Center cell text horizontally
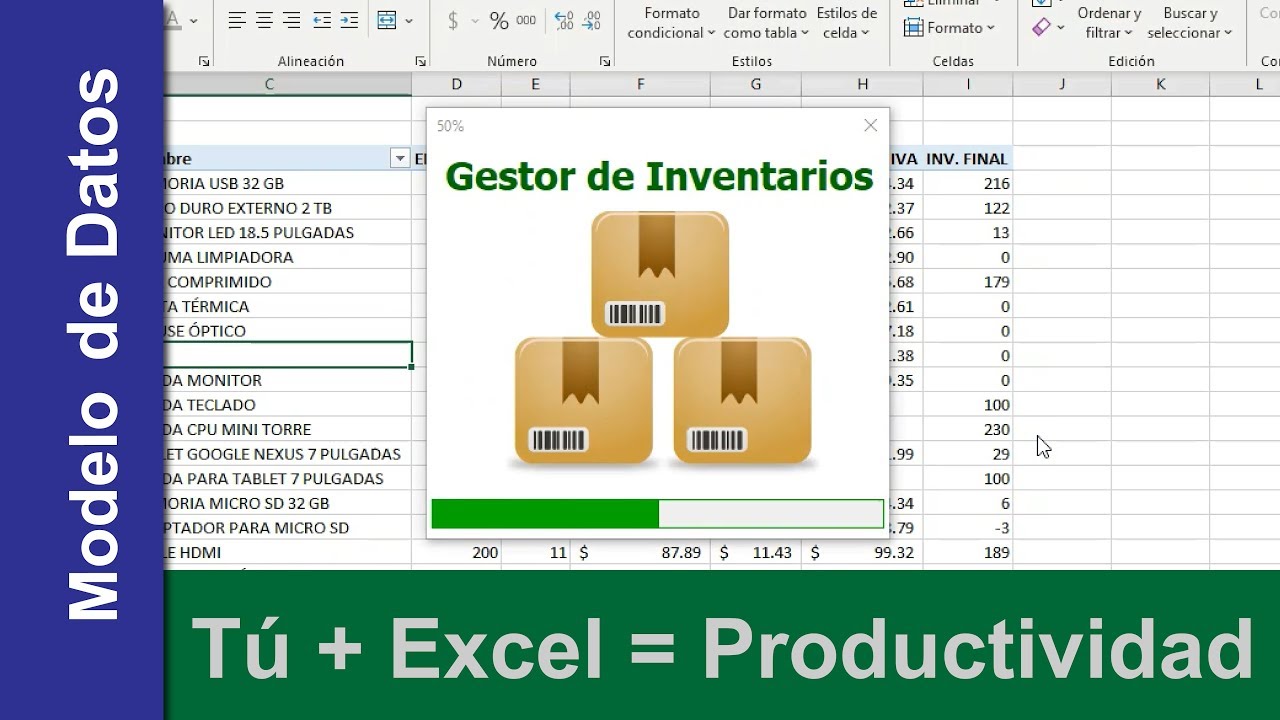Viewport: 1280px width, 720px height. [264, 20]
